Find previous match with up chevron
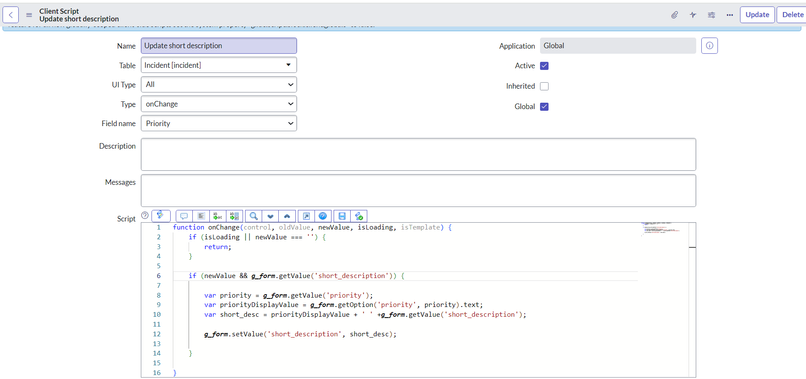This screenshot has width=806, height=379. click(x=287, y=216)
